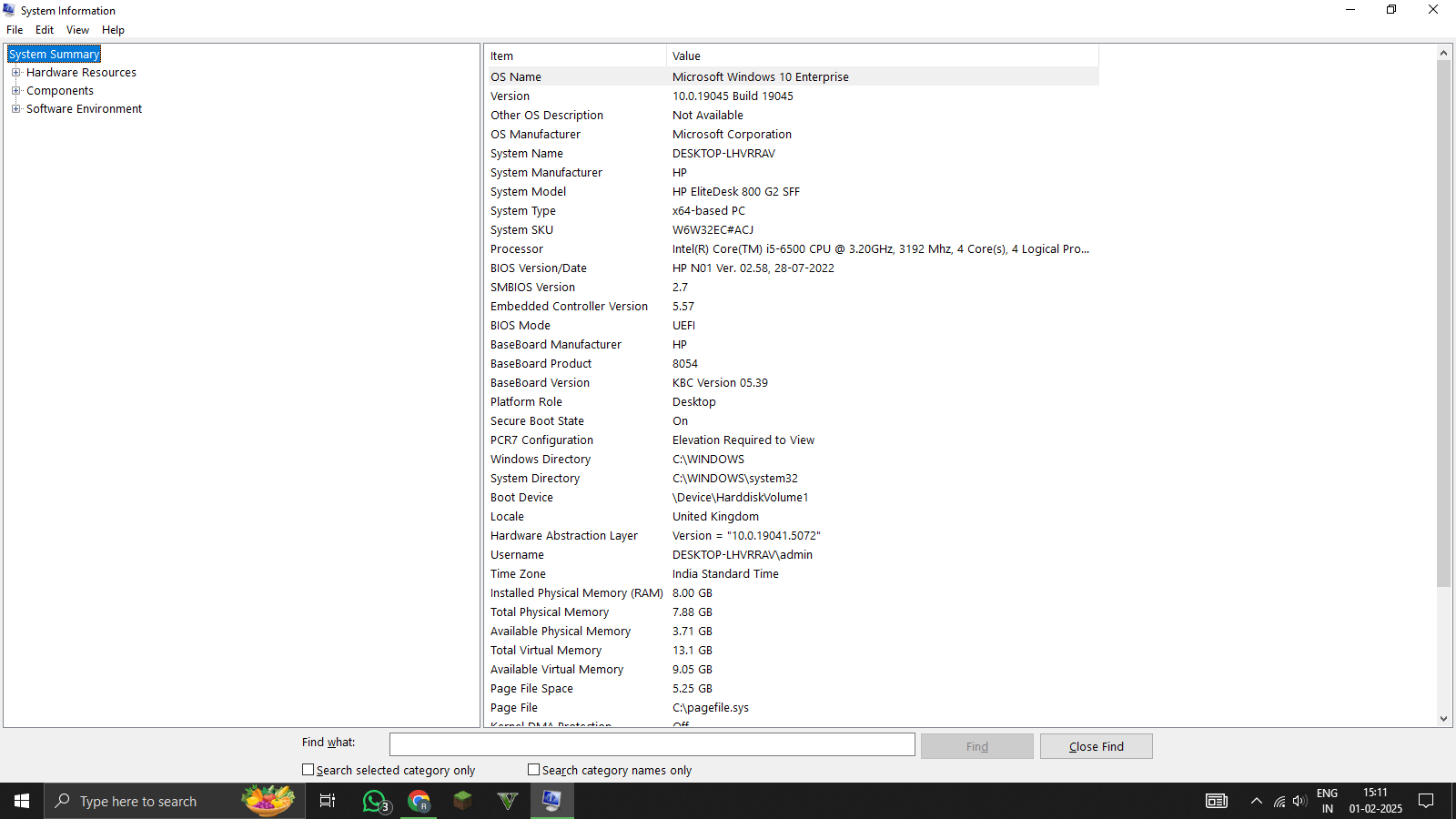Click the taskbar search magnifier icon
This screenshot has height=819, width=1456.
(x=63, y=801)
